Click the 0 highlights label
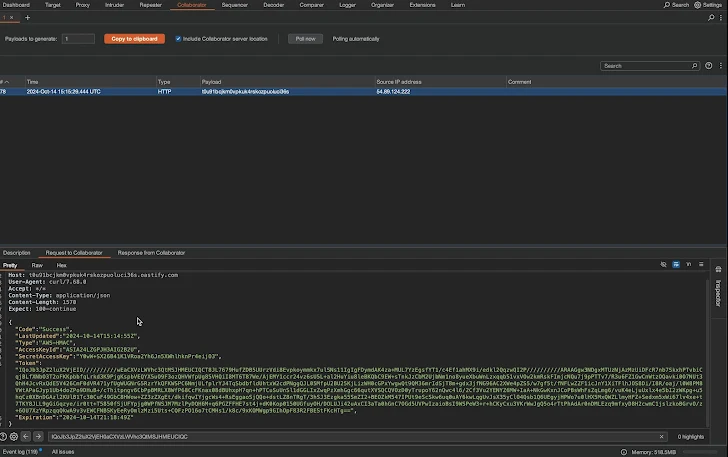Image resolution: width=728 pixels, height=457 pixels. [690, 437]
